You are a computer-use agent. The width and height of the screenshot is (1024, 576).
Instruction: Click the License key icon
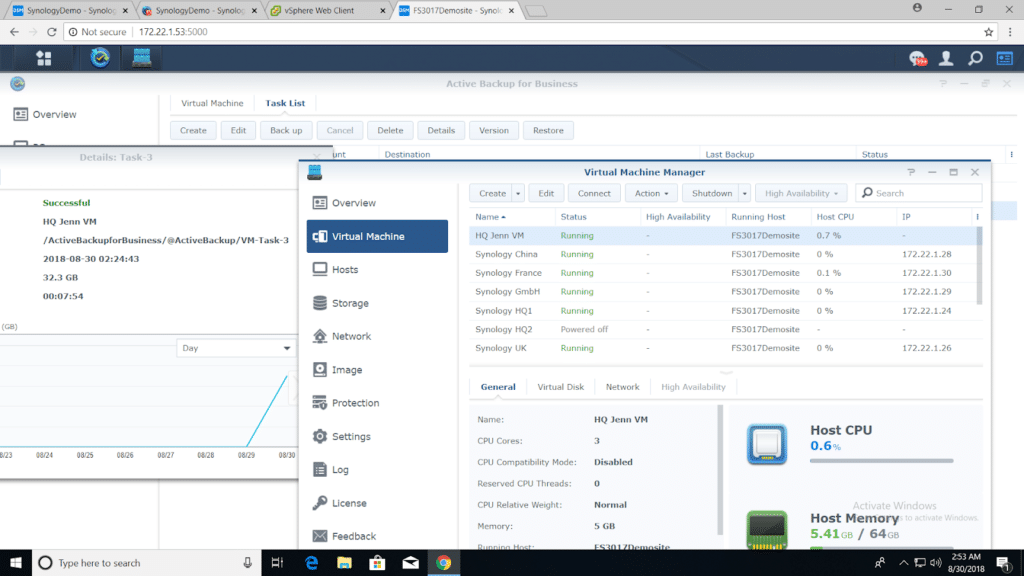[x=320, y=503]
